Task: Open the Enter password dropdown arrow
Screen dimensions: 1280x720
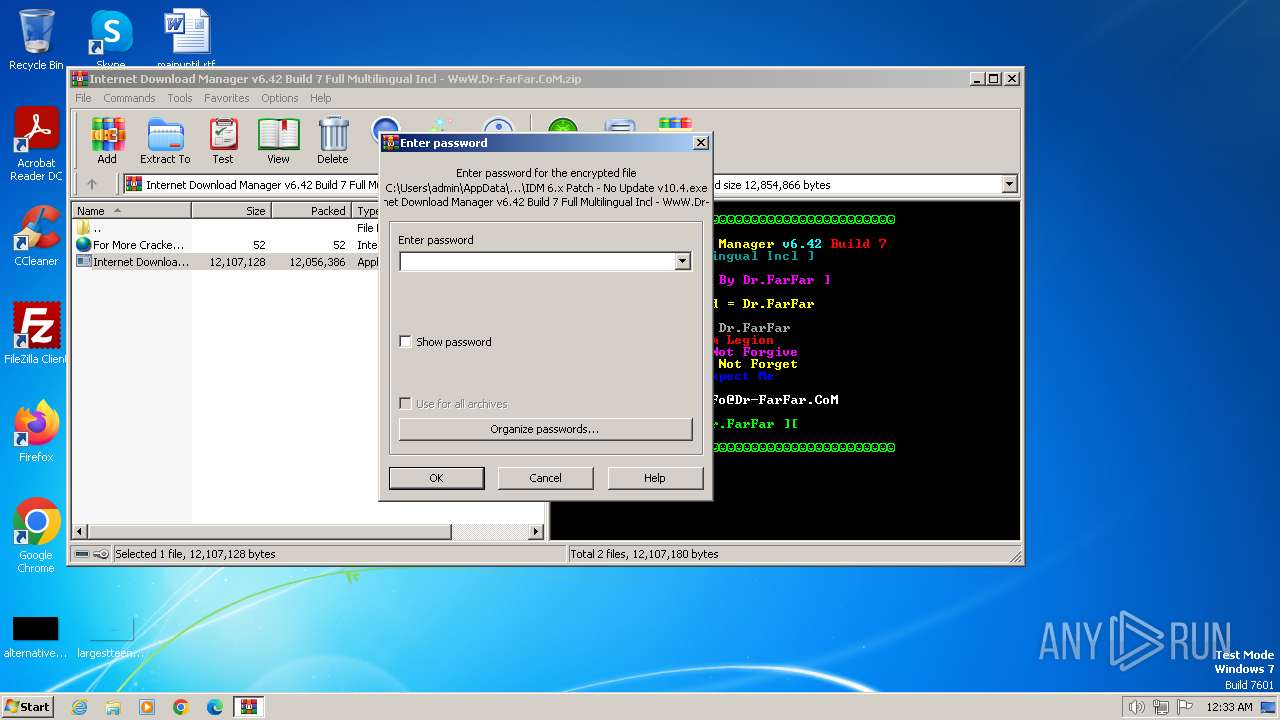Action: 683,262
